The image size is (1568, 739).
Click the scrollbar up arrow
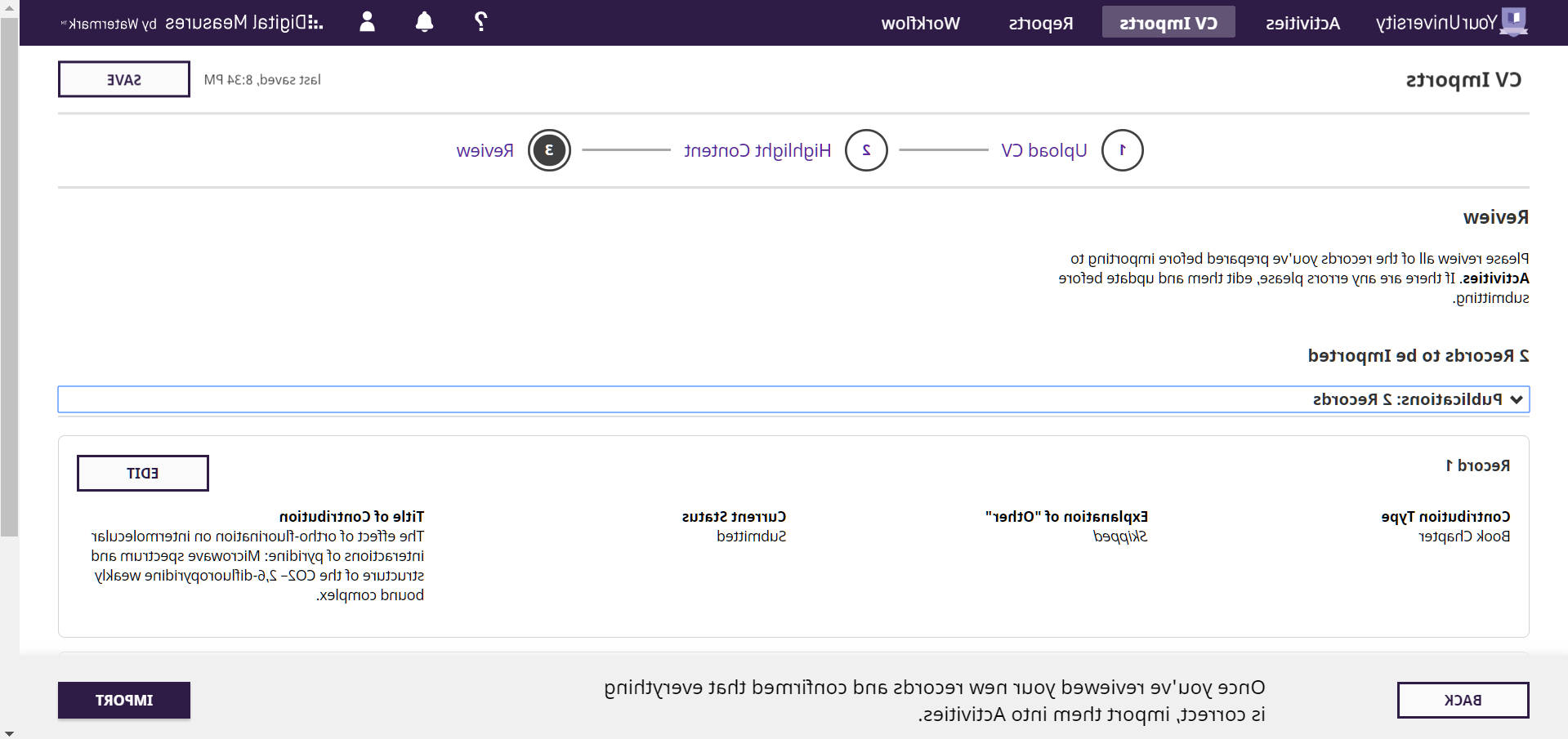9,7
